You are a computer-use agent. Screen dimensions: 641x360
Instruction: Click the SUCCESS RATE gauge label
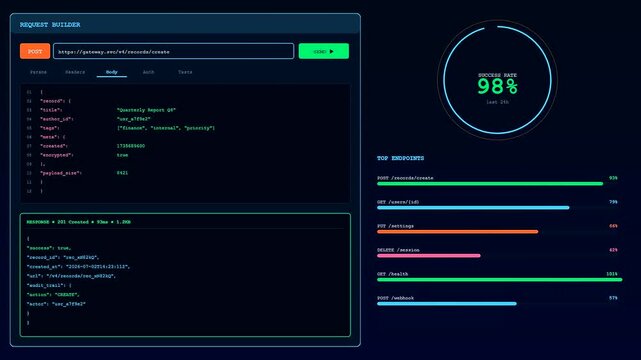(498, 75)
